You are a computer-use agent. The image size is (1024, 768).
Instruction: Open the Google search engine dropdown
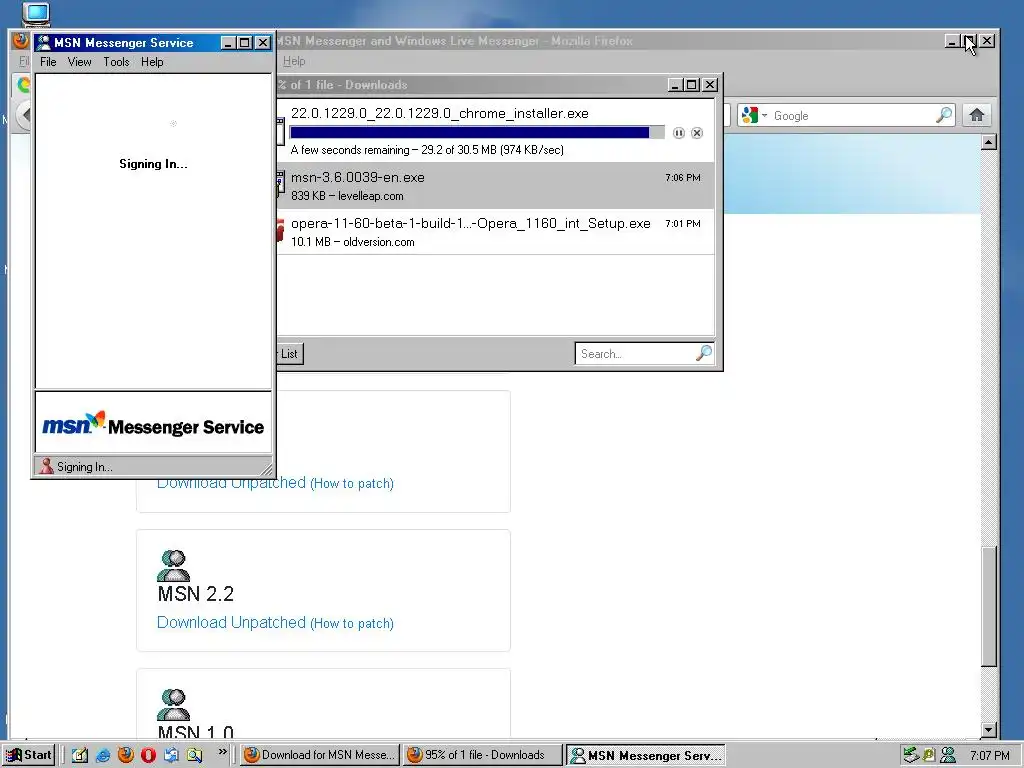[x=754, y=116]
